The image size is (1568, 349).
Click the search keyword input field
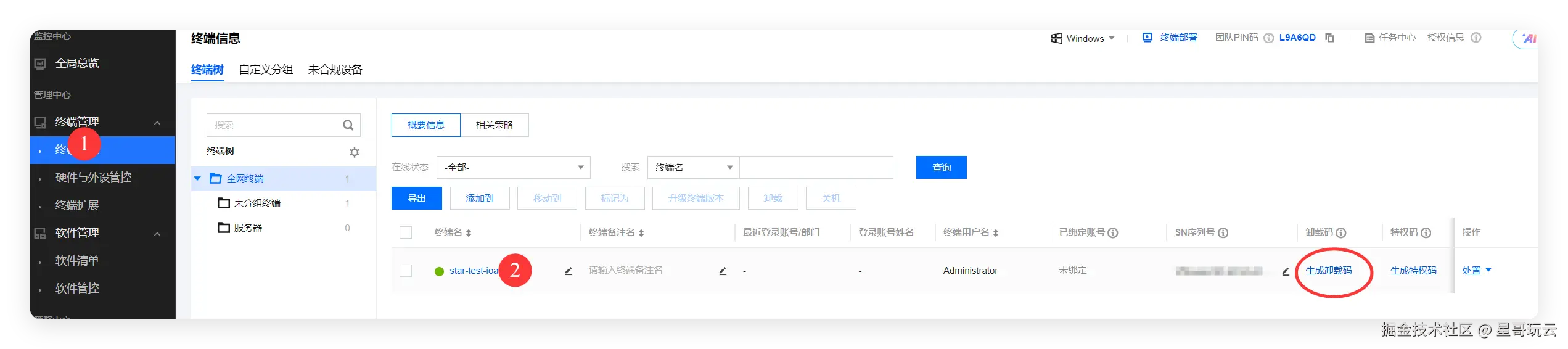click(816, 168)
